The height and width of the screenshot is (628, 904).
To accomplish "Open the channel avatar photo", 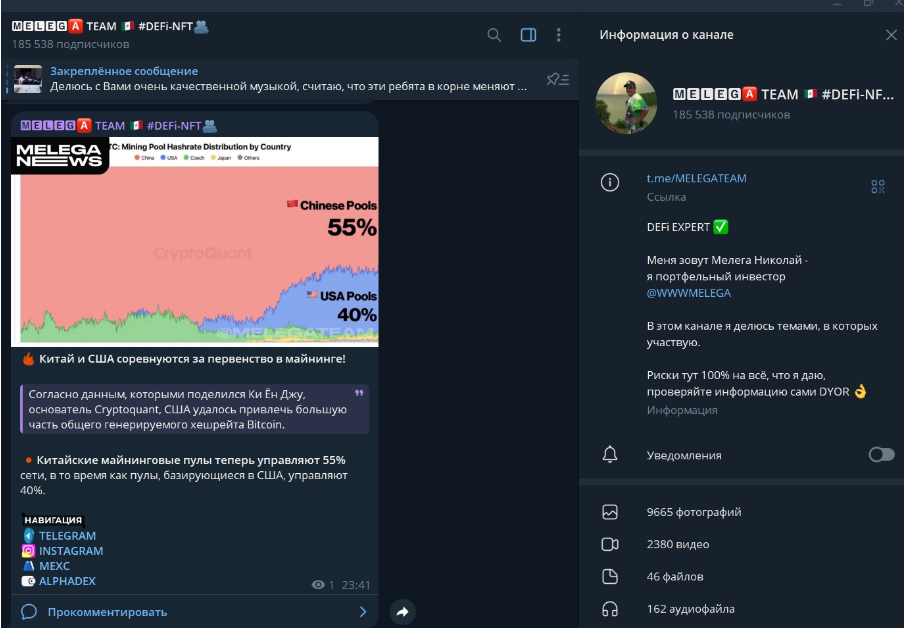I will tap(626, 103).
